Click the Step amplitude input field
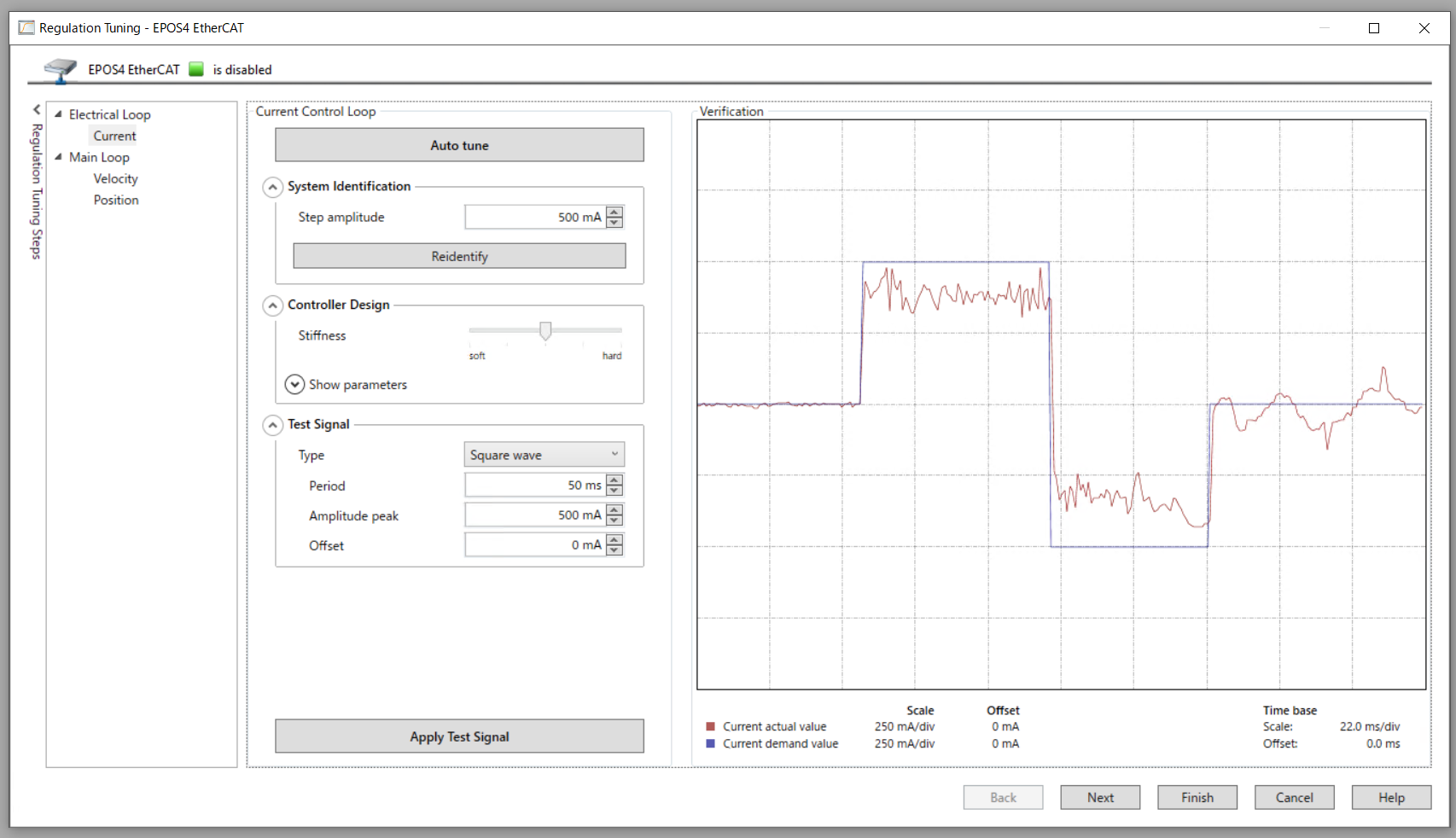Viewport: 1456px width, 838px height. (x=535, y=218)
